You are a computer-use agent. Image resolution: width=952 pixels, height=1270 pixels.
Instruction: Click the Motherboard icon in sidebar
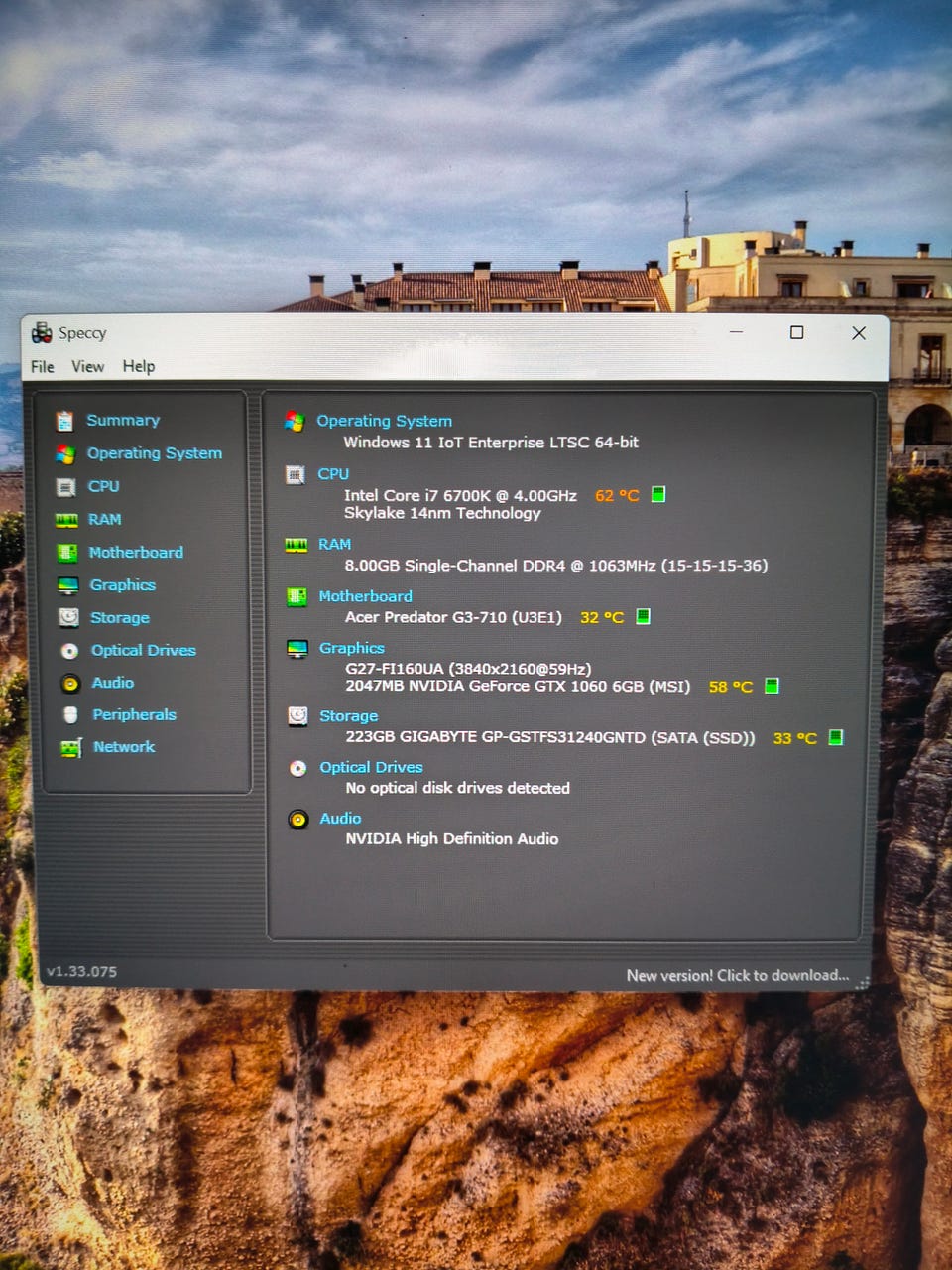point(67,553)
